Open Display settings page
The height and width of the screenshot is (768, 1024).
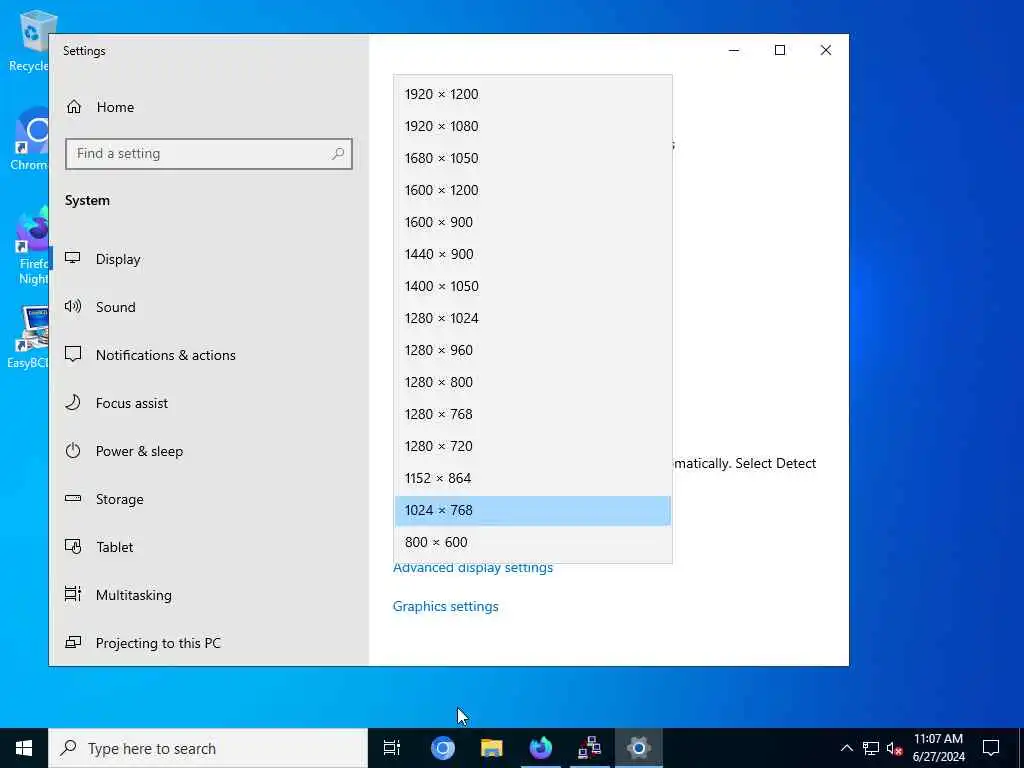pos(209,259)
